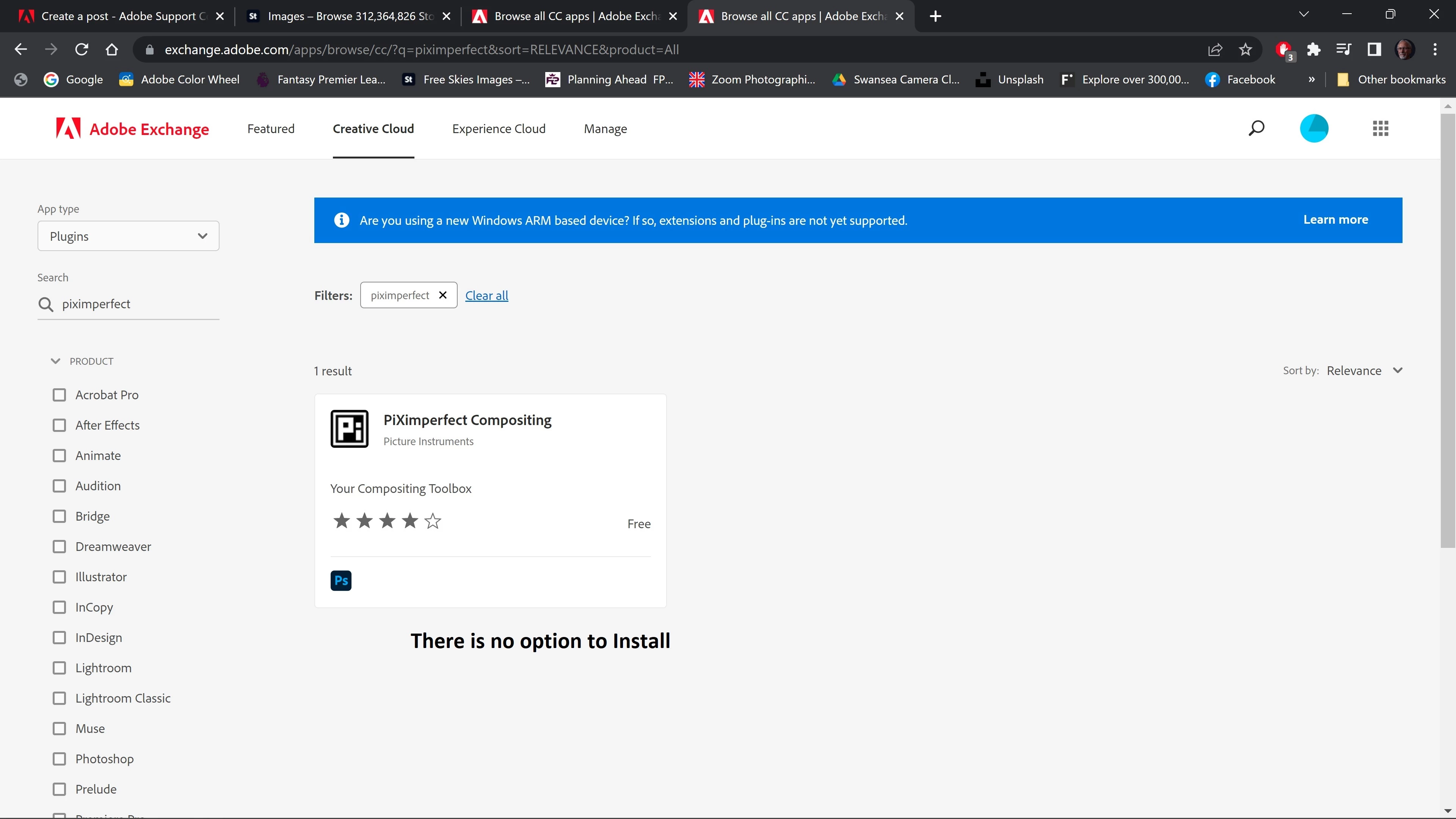Click browser reload page icon
This screenshot has height=819, width=1456.
pos(82,50)
